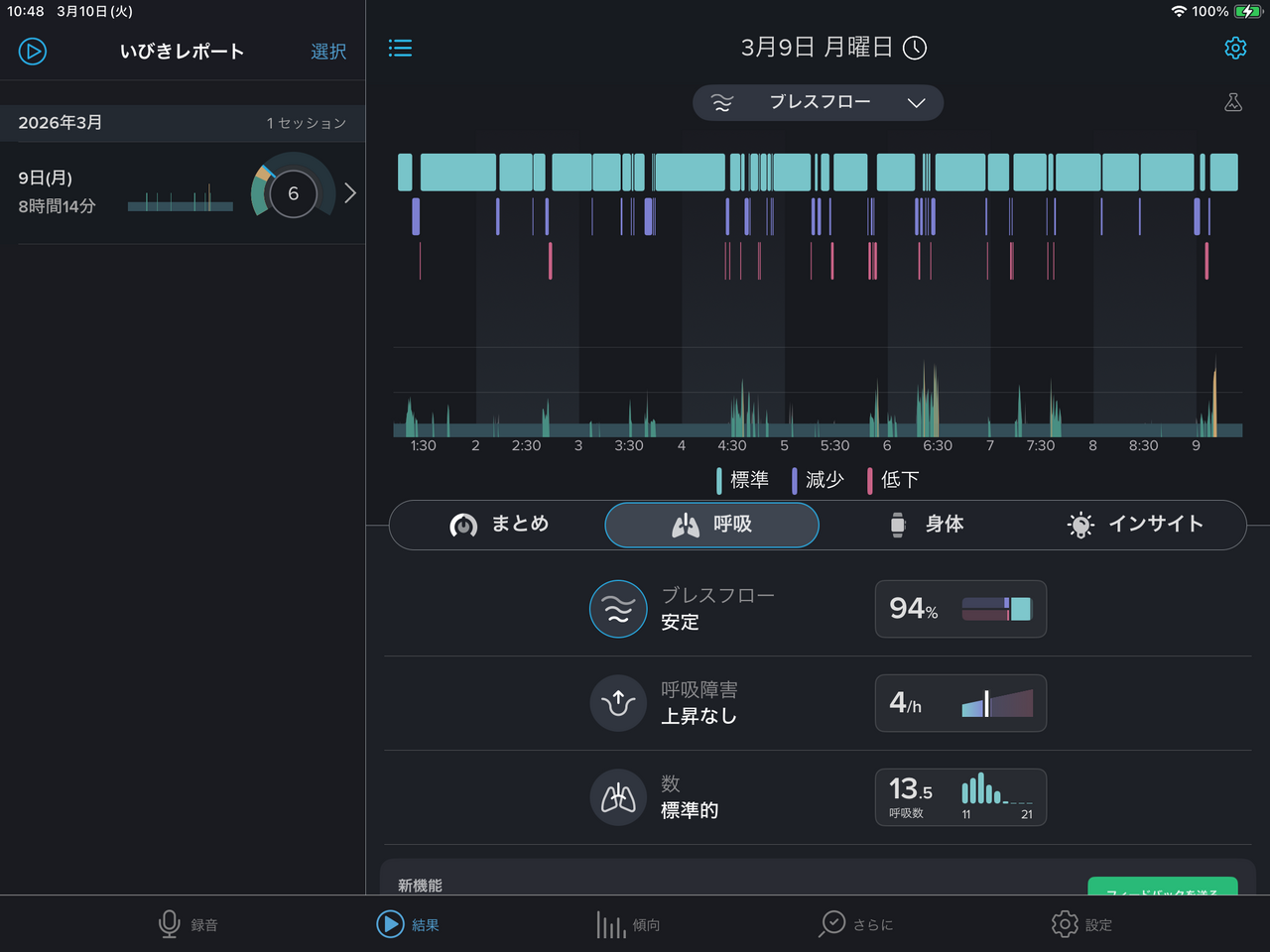This screenshot has height=952, width=1270.
Task: Switch to the インサイト tab
Action: (x=1135, y=525)
